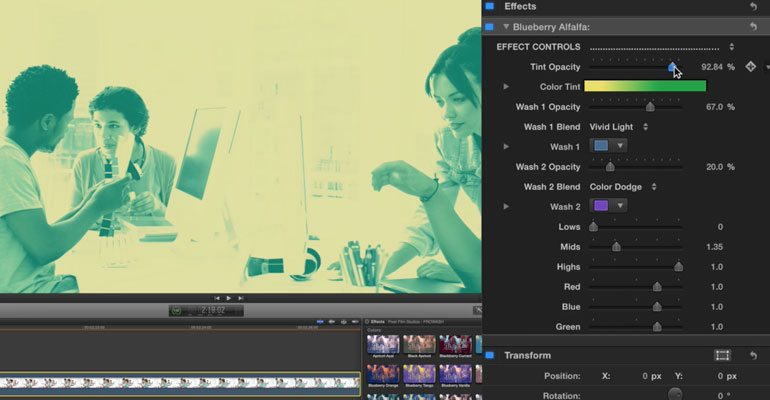
Task: Collapse the Blueberry Alfalfa effect section
Action: pyautogui.click(x=506, y=27)
